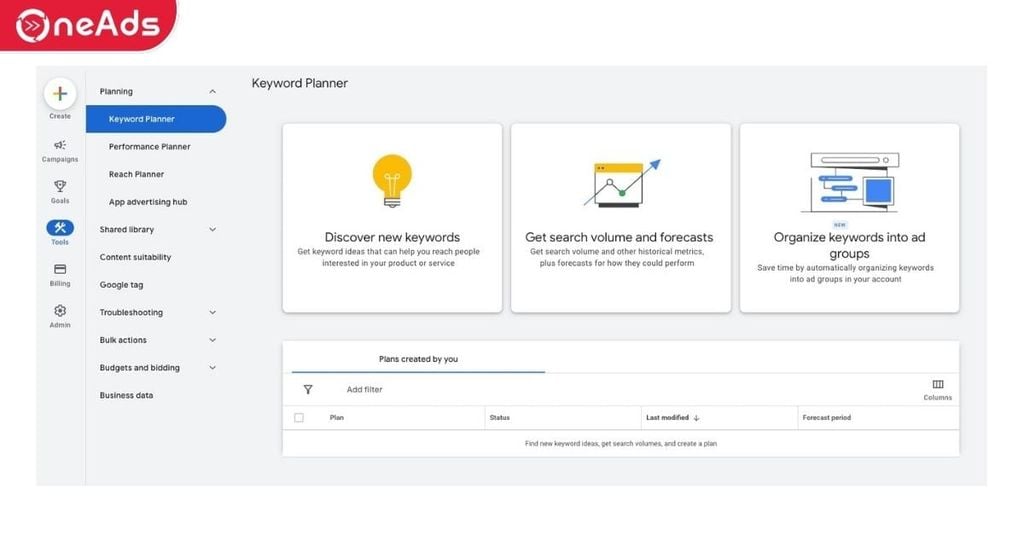
Task: Open the Columns icon
Action: tap(938, 385)
